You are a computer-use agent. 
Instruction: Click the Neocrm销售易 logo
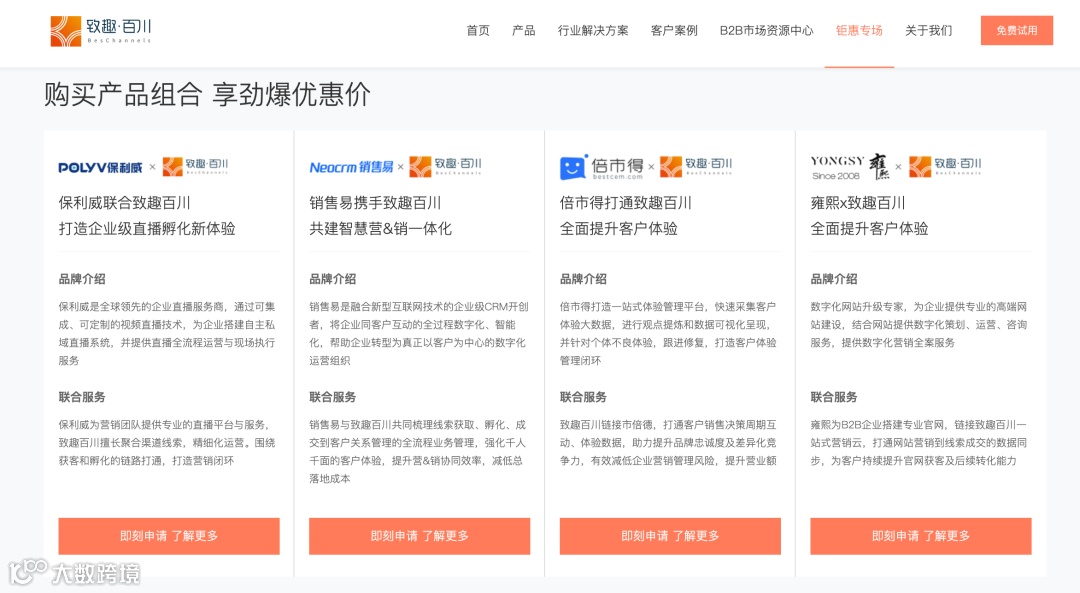click(x=351, y=167)
